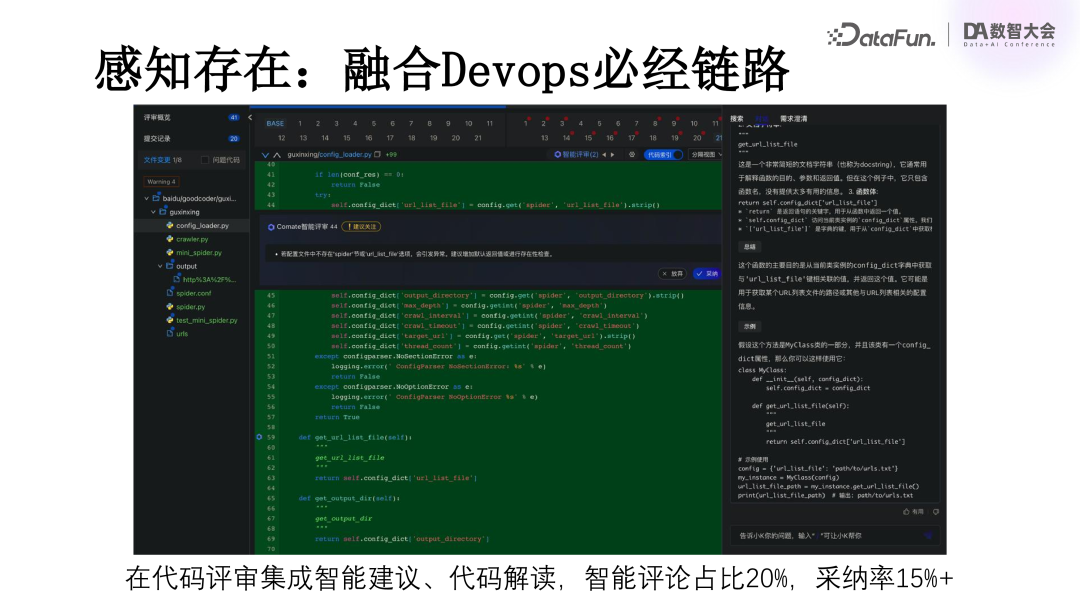Click the +99 added lines count
The height and width of the screenshot is (608, 1080).
[x=391, y=155]
